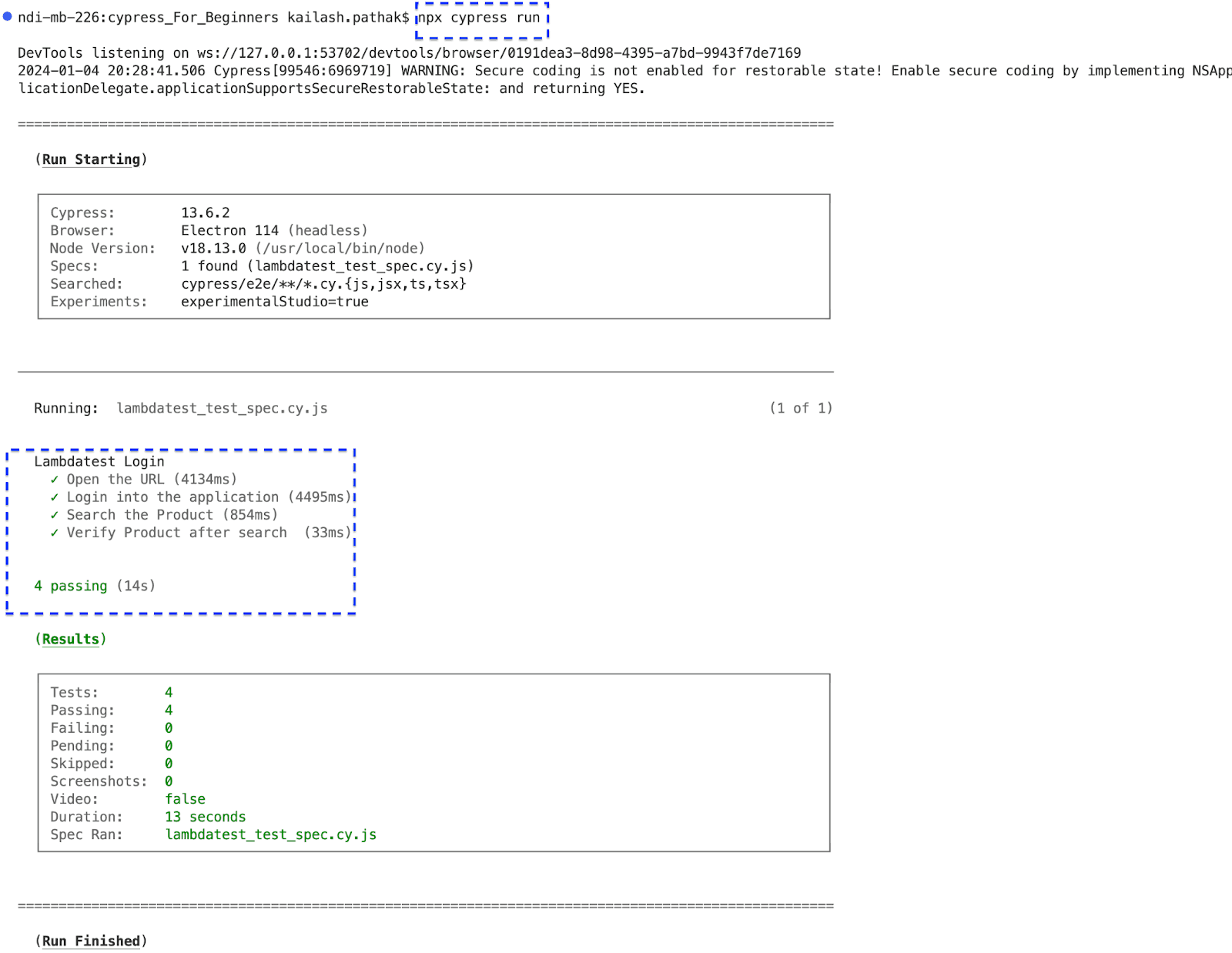This screenshot has width=1232, height=953.
Task: Click the checkmark beside Verify Product after search
Action: [x=54, y=532]
